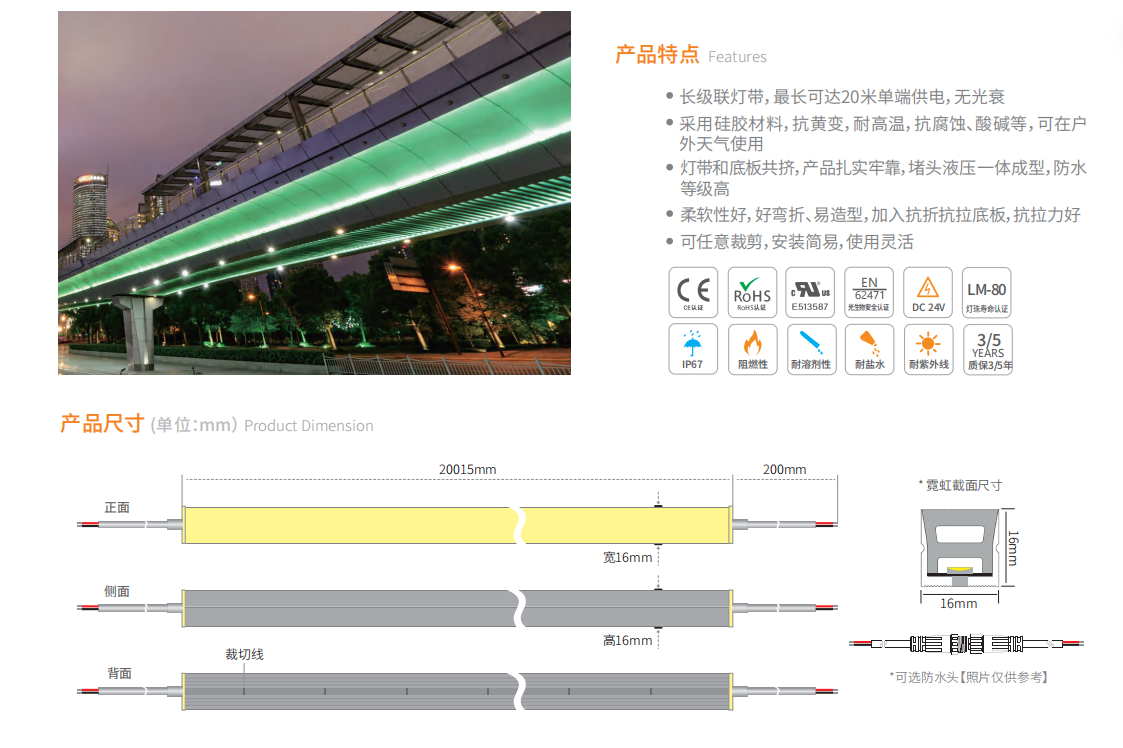Click the CE certification icon

pyautogui.click(x=693, y=292)
